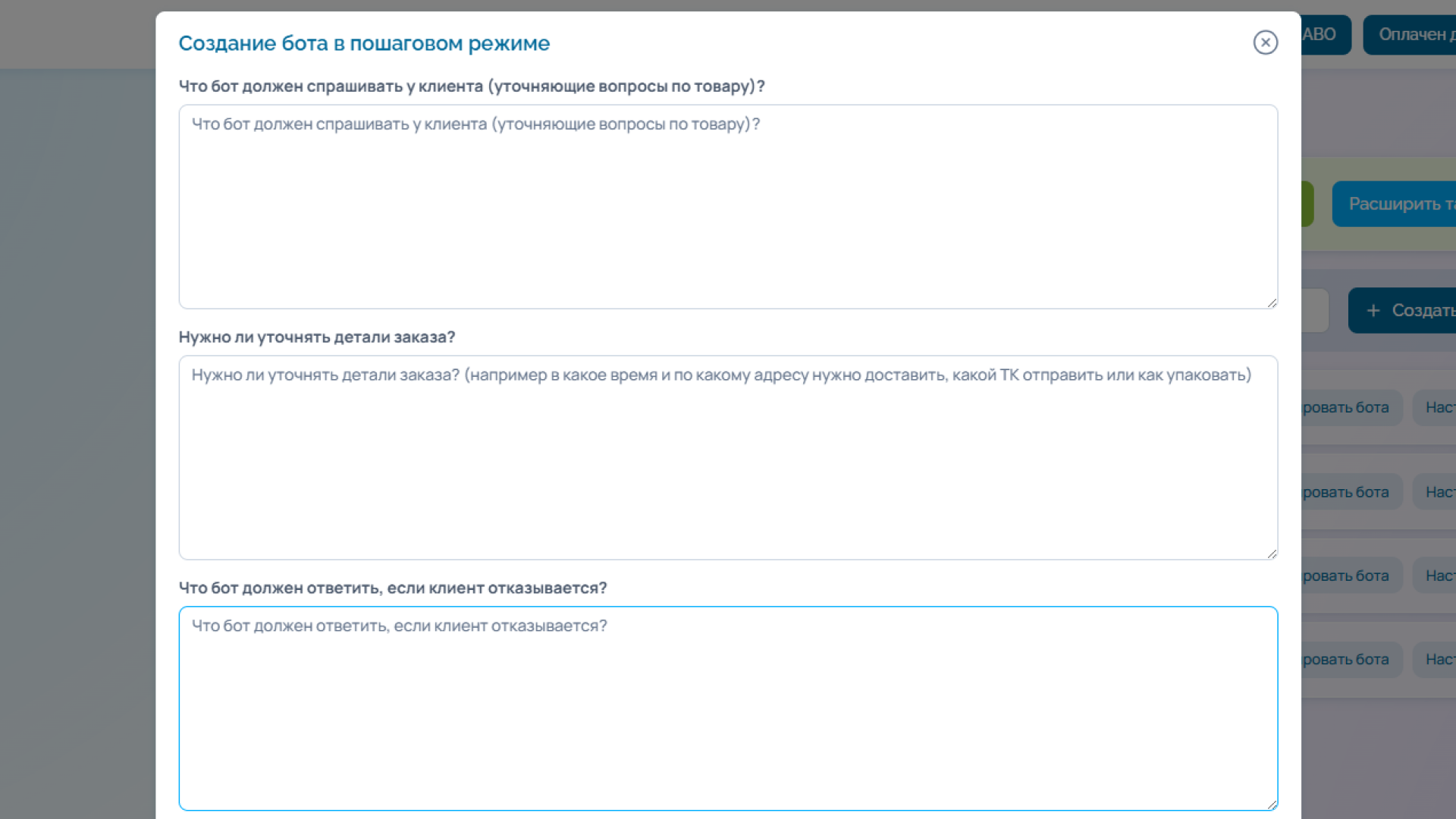Image resolution: width=1456 pixels, height=819 pixels.
Task: Click the resize handle of the product questions field
Action: pos(1272,303)
